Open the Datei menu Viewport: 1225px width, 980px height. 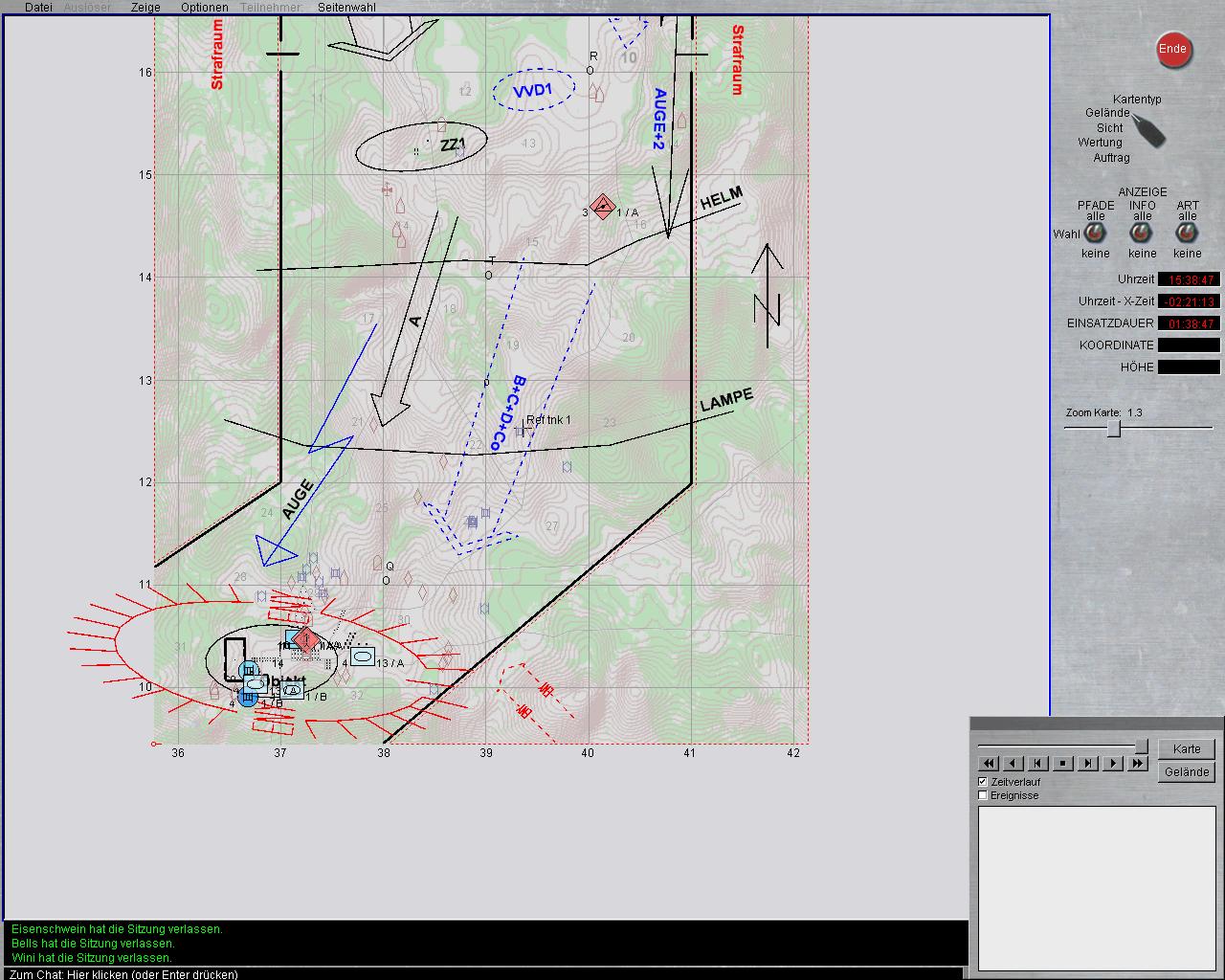(x=38, y=8)
